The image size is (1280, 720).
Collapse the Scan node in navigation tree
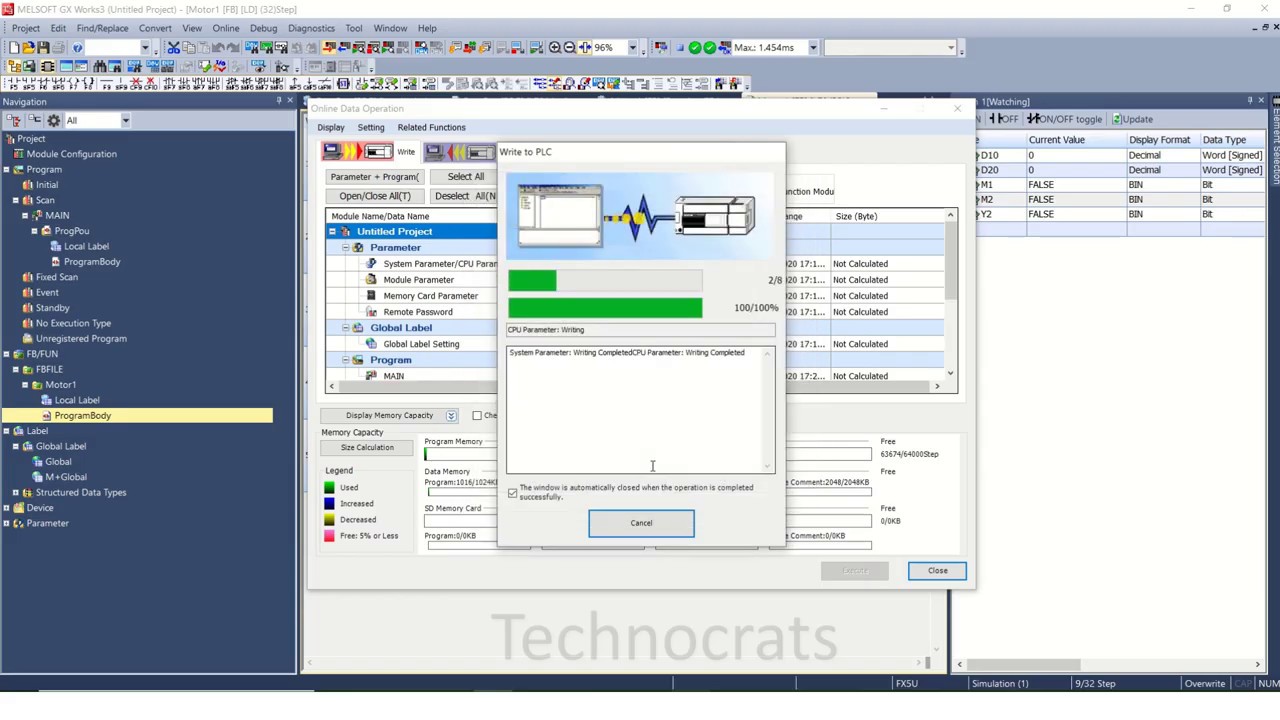(x=15, y=200)
